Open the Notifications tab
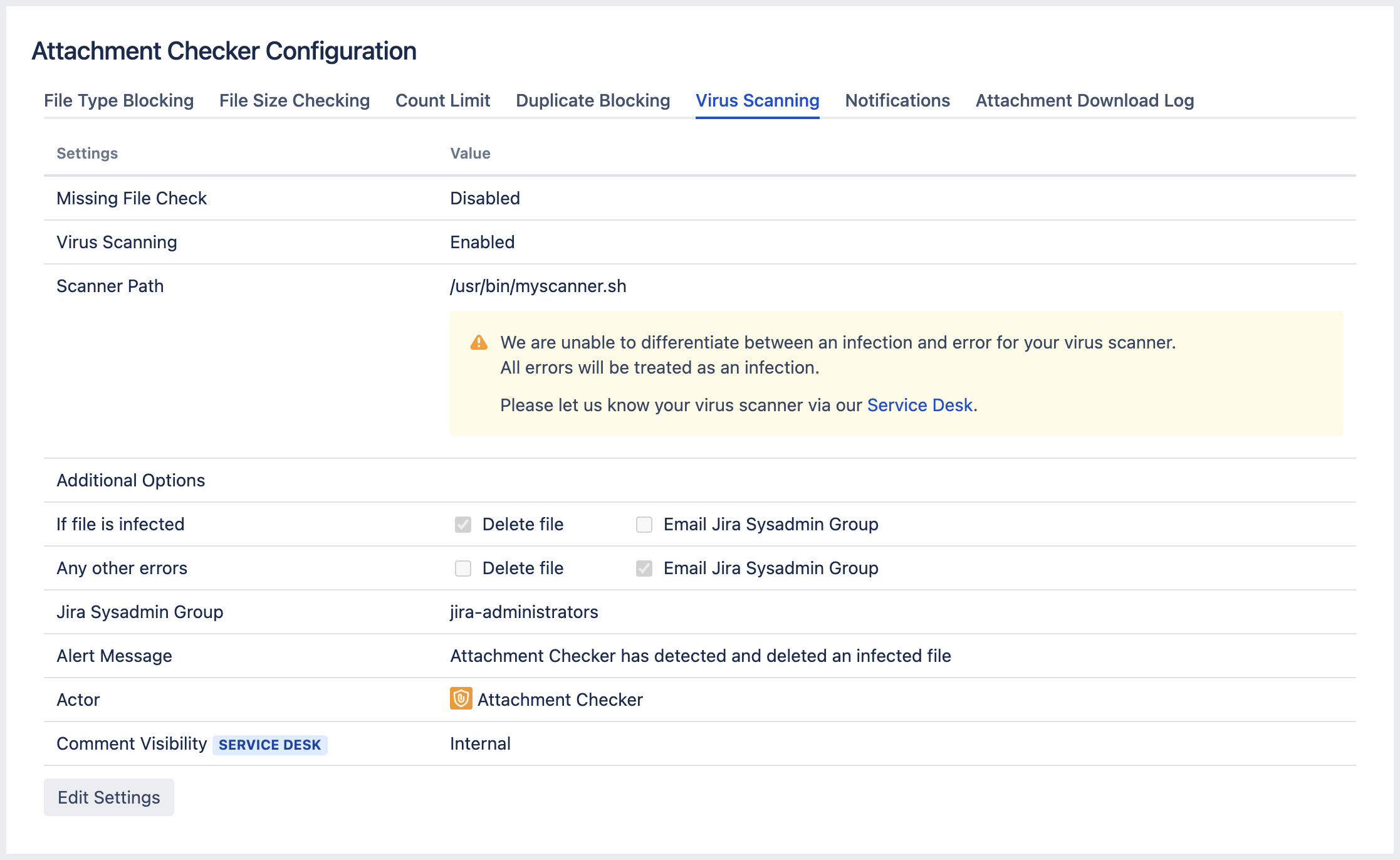This screenshot has height=860, width=1400. (x=897, y=100)
